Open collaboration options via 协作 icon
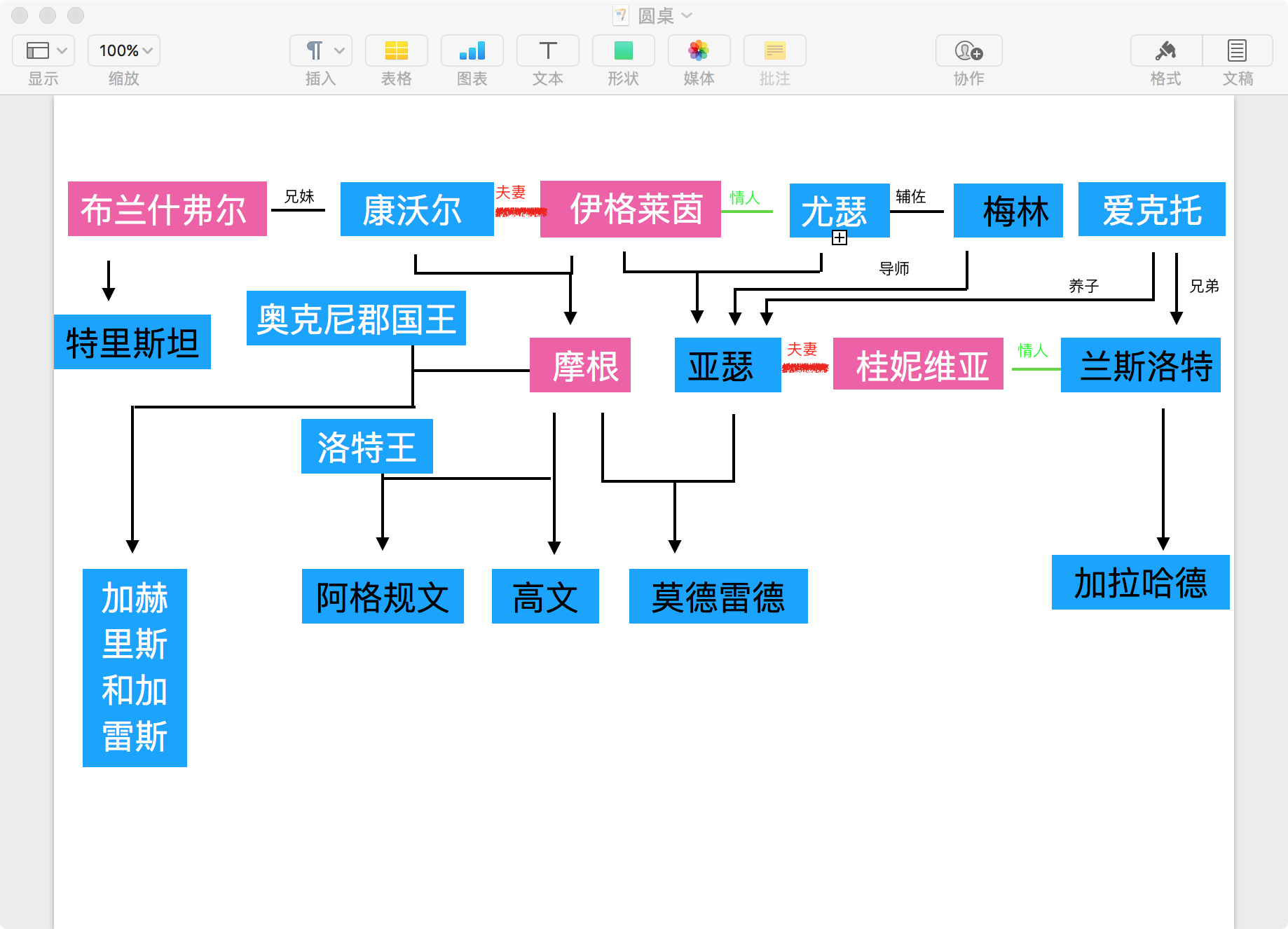 pyautogui.click(x=969, y=50)
